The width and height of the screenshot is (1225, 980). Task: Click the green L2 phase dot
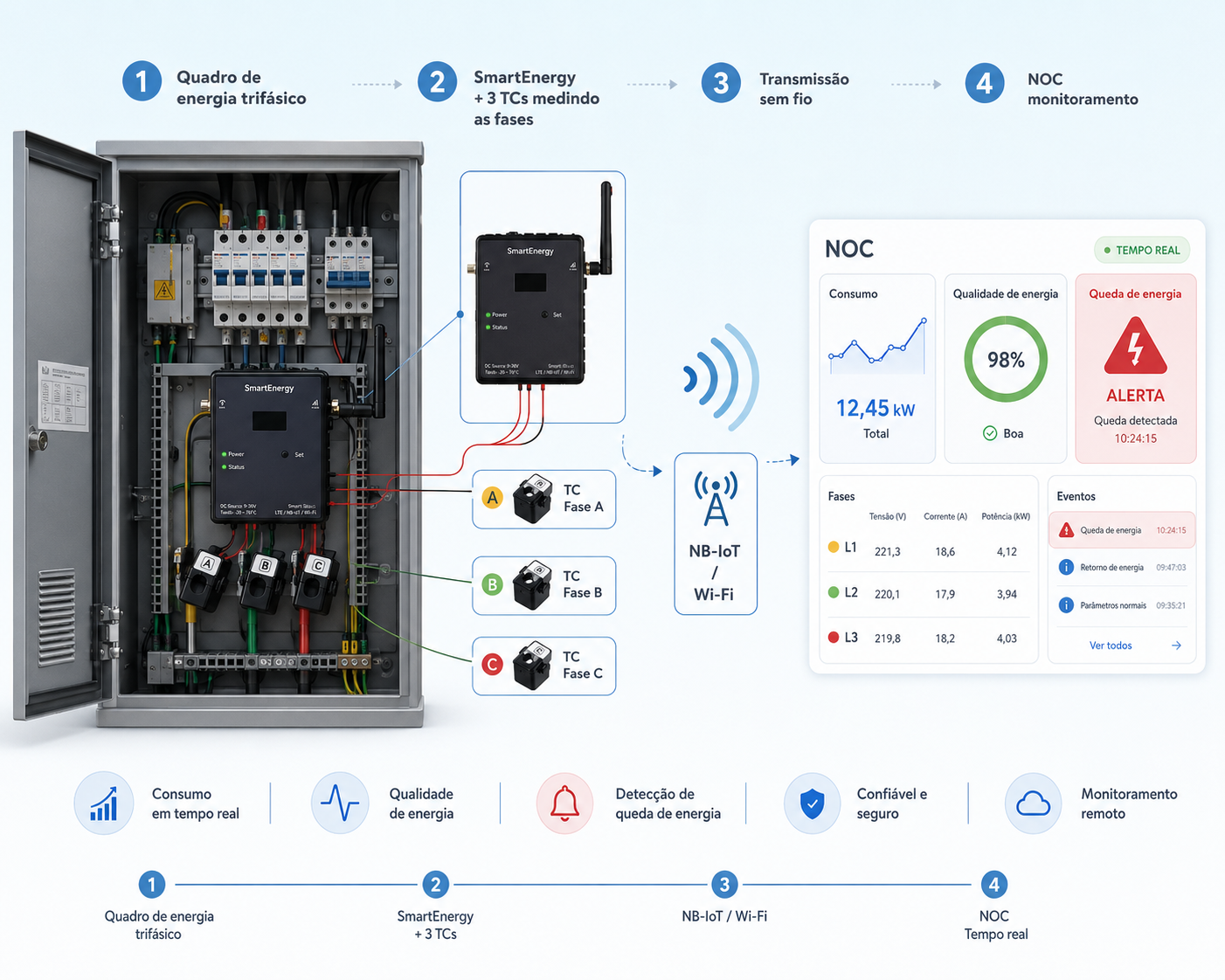point(834,592)
